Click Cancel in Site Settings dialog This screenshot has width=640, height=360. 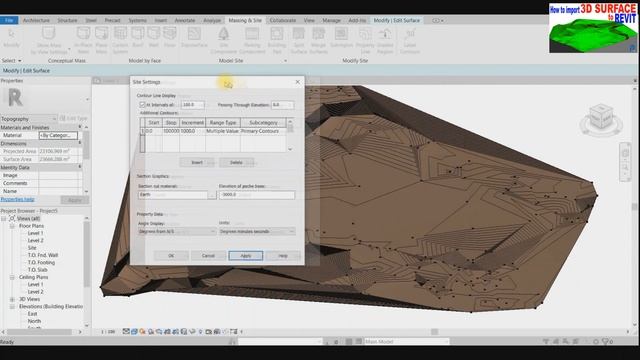pyautogui.click(x=208, y=256)
